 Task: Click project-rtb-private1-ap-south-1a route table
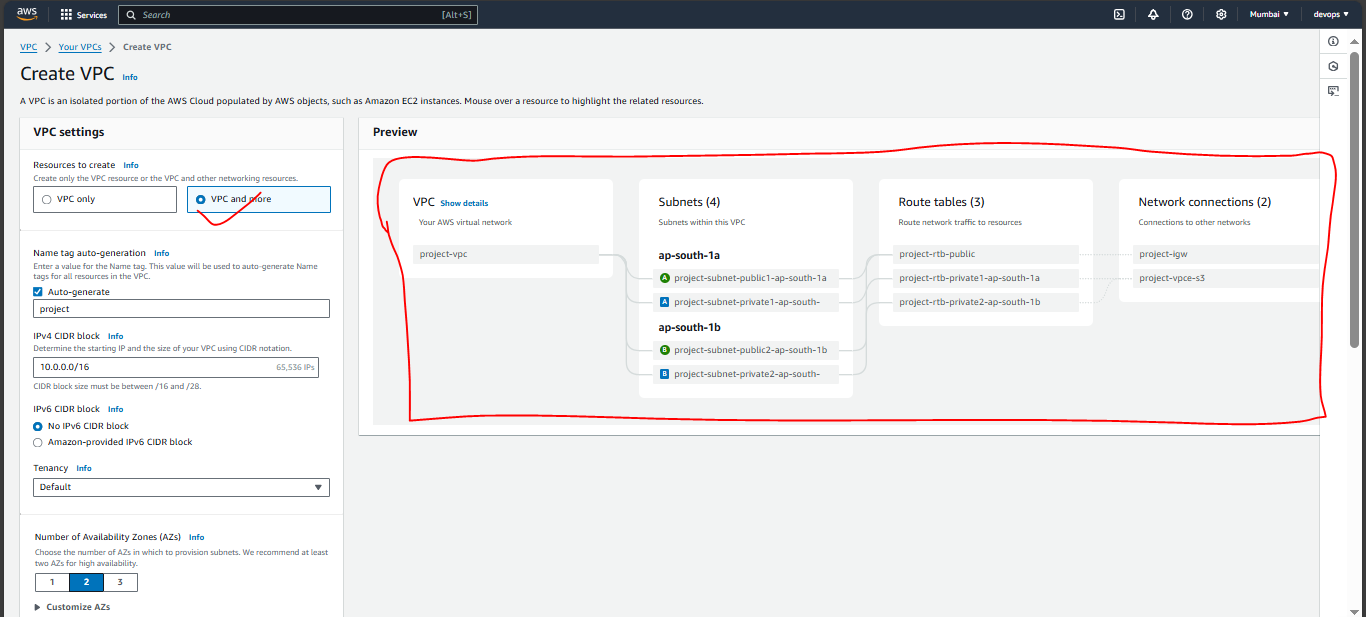pyautogui.click(x=986, y=278)
